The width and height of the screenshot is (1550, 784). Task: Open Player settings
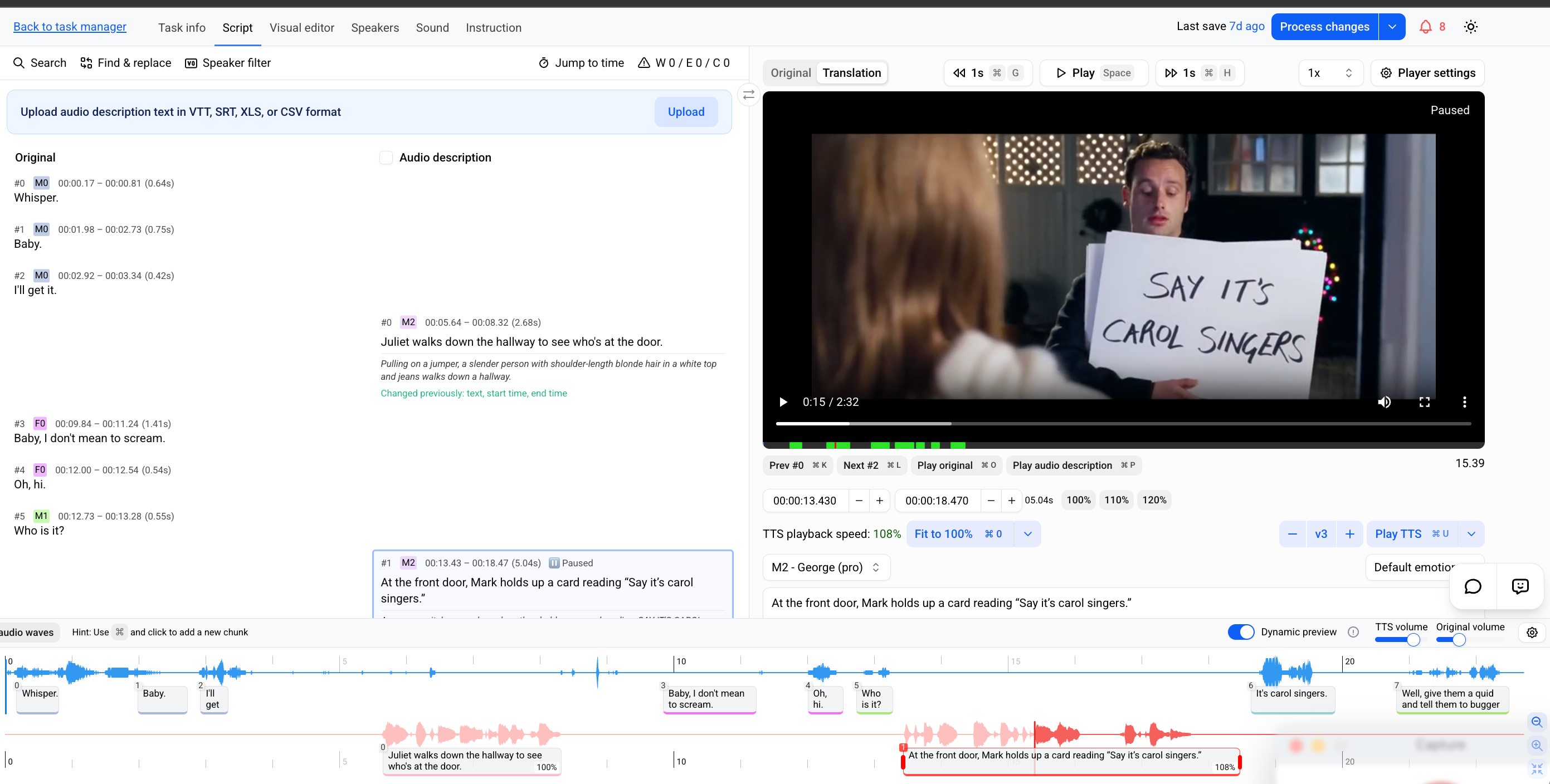tap(1427, 73)
